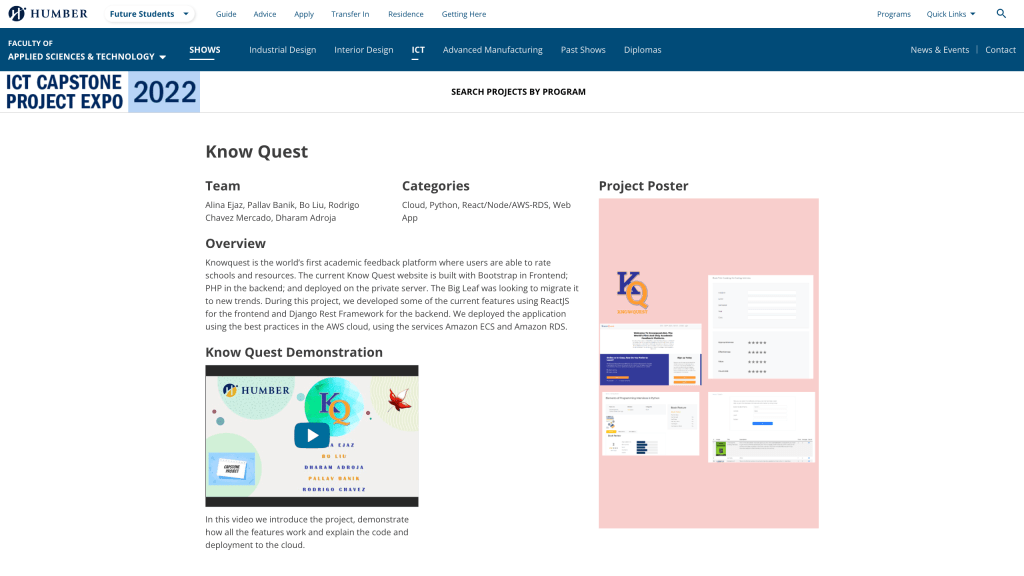Go to Interior Design shows
The image size is (1024, 576).
(x=363, y=50)
